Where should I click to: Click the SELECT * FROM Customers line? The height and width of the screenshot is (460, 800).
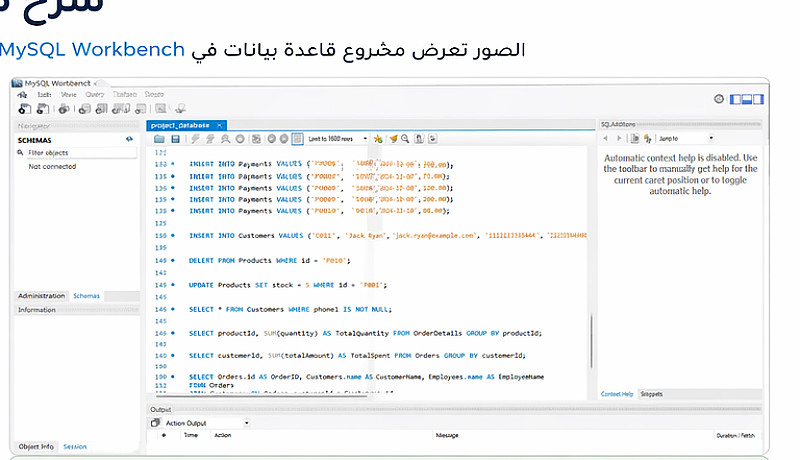[290, 310]
